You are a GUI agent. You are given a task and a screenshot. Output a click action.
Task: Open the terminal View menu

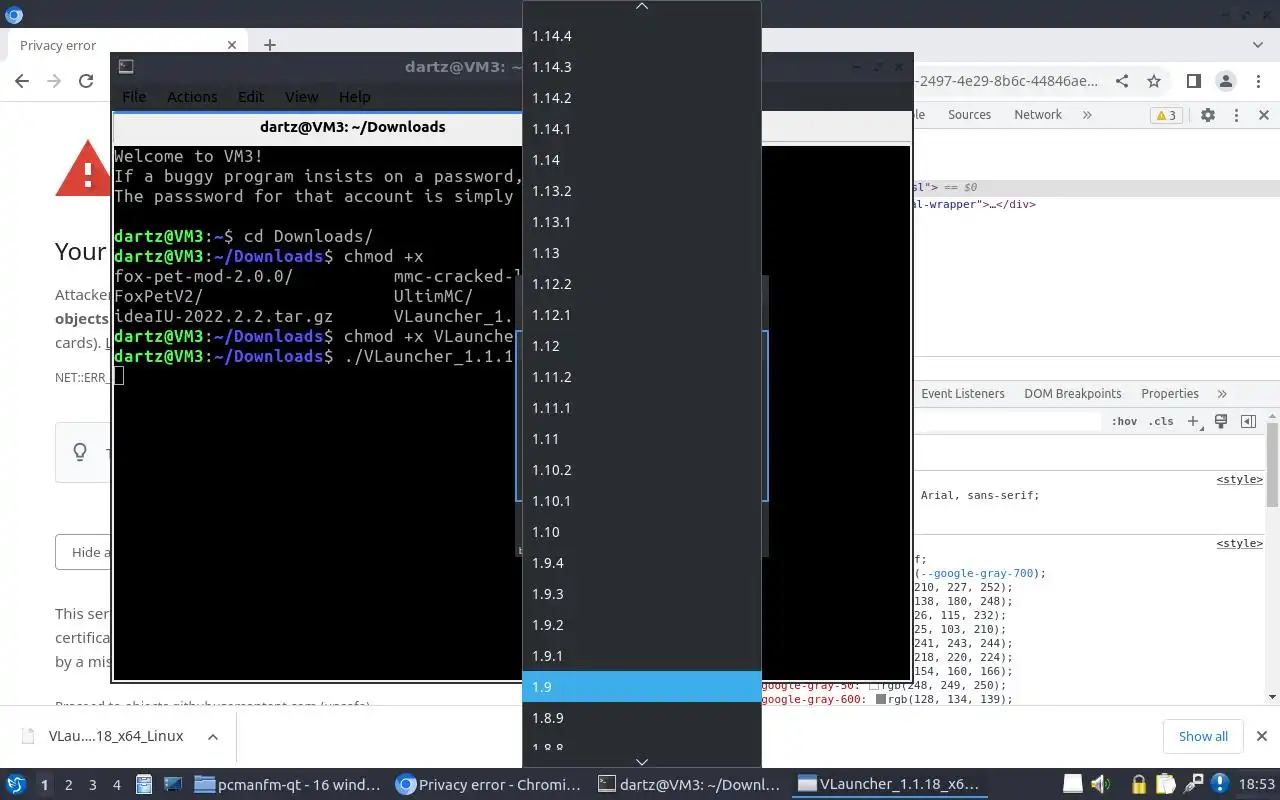301,97
